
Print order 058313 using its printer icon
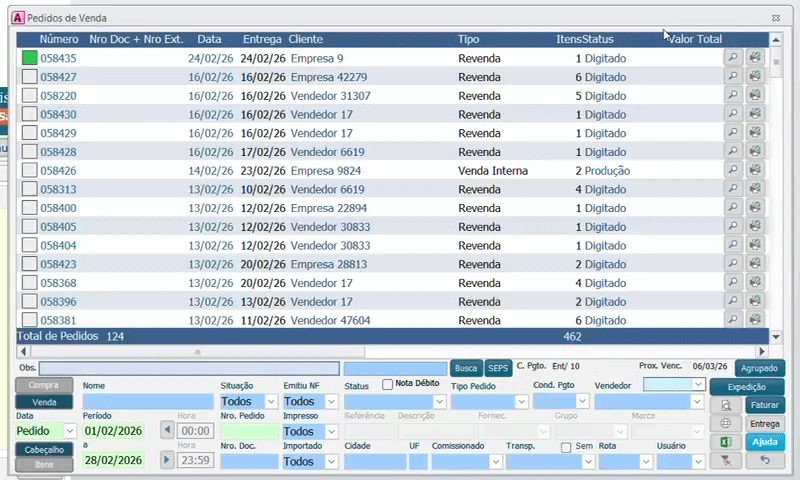pyautogui.click(x=755, y=190)
